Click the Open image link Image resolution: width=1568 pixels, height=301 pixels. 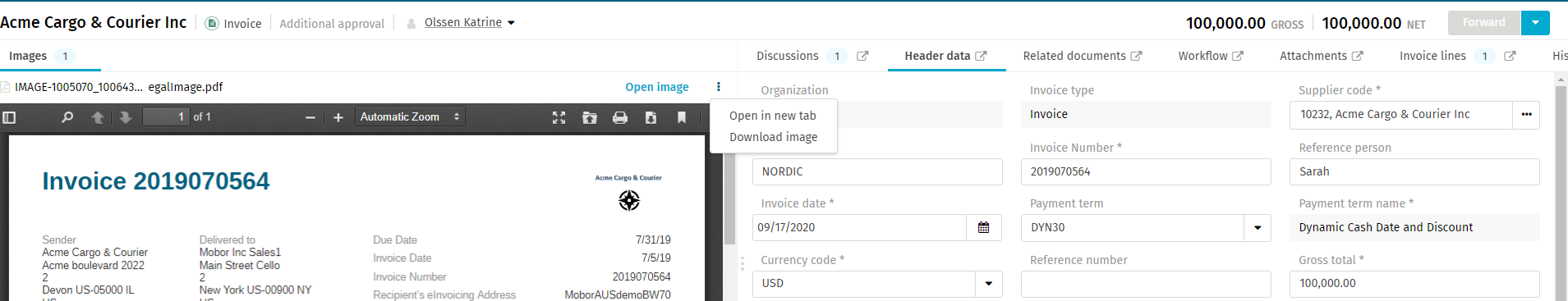click(x=657, y=87)
